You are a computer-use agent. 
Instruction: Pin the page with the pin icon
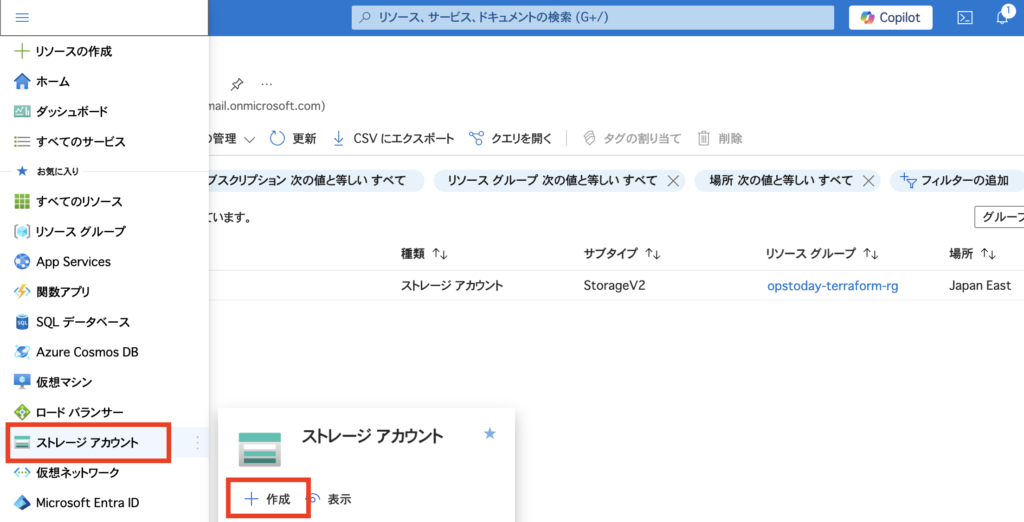coord(237,84)
